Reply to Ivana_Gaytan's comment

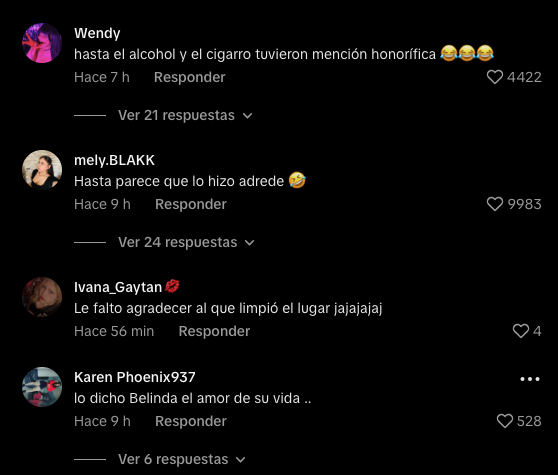pyautogui.click(x=214, y=331)
